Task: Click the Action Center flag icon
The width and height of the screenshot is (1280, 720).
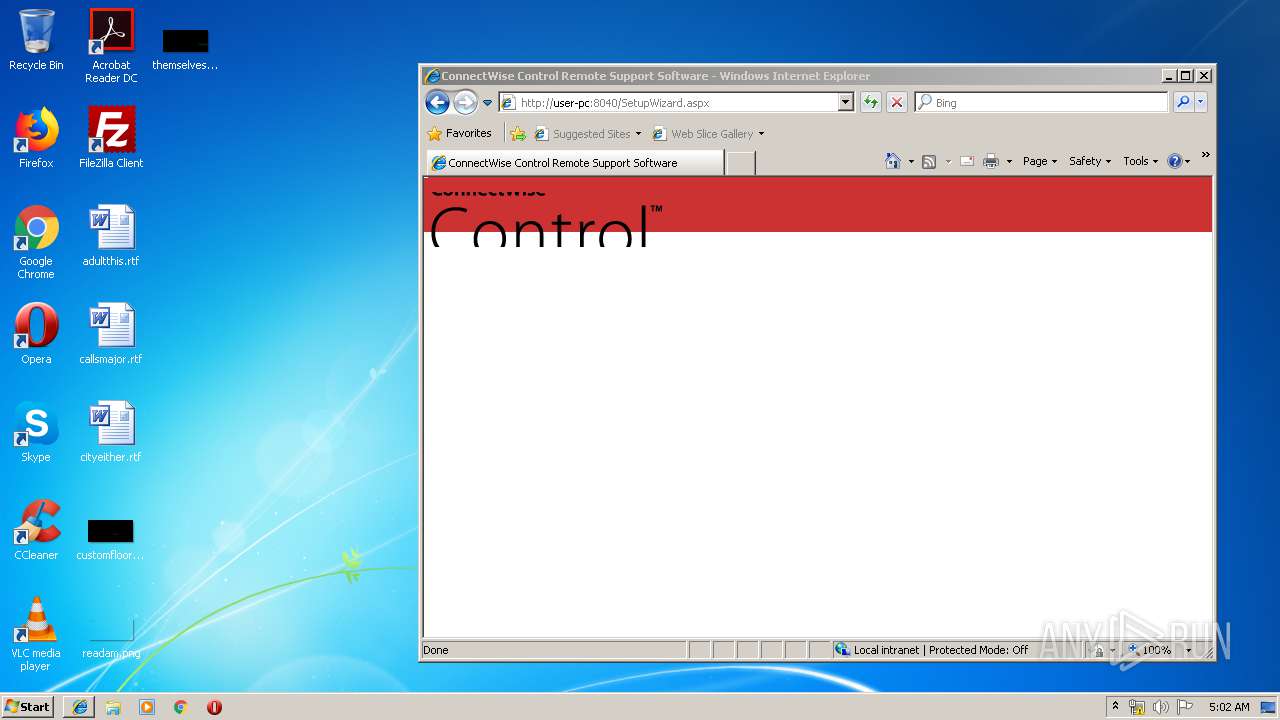Action: [x=1183, y=707]
